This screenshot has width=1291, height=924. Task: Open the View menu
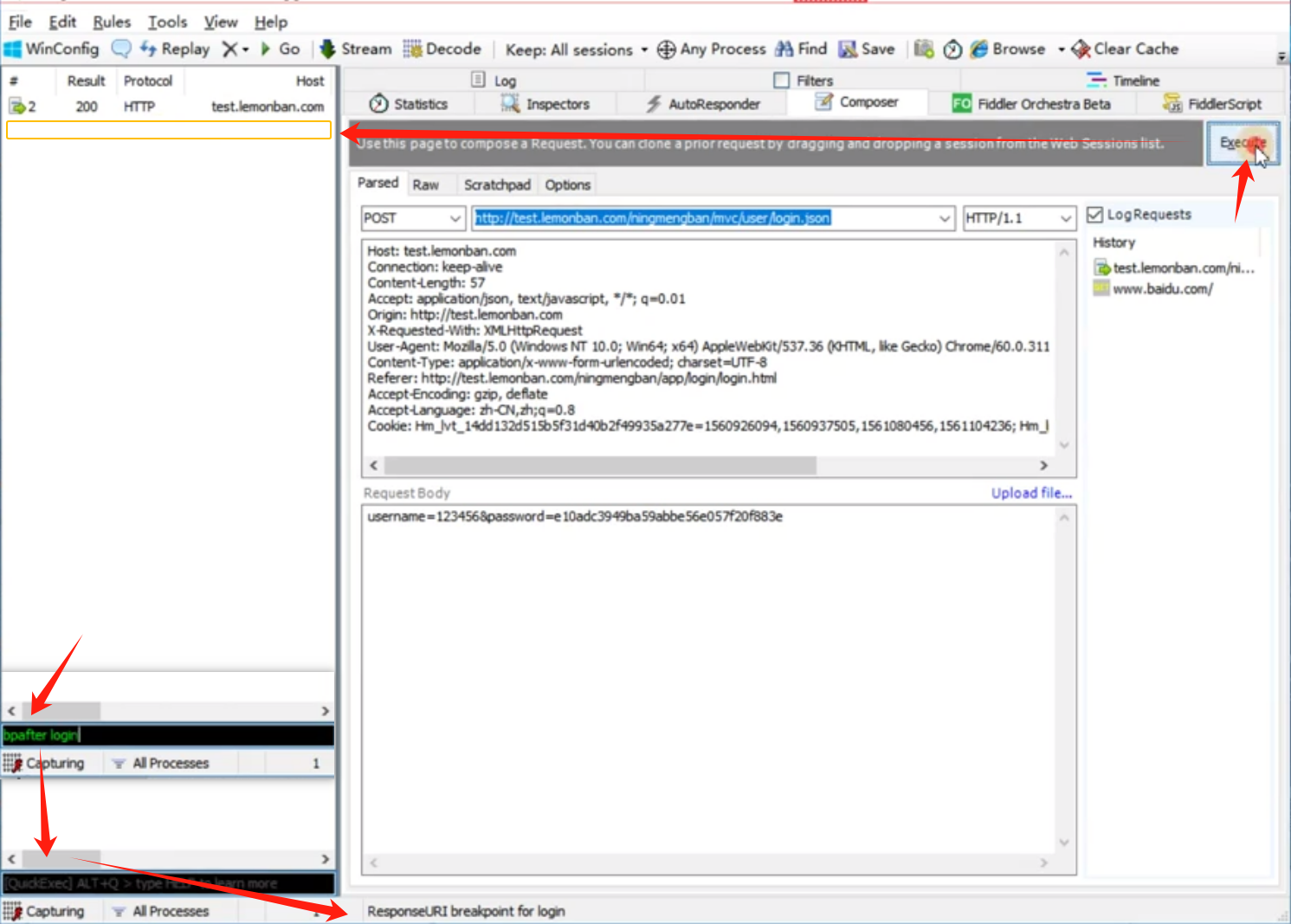point(221,22)
